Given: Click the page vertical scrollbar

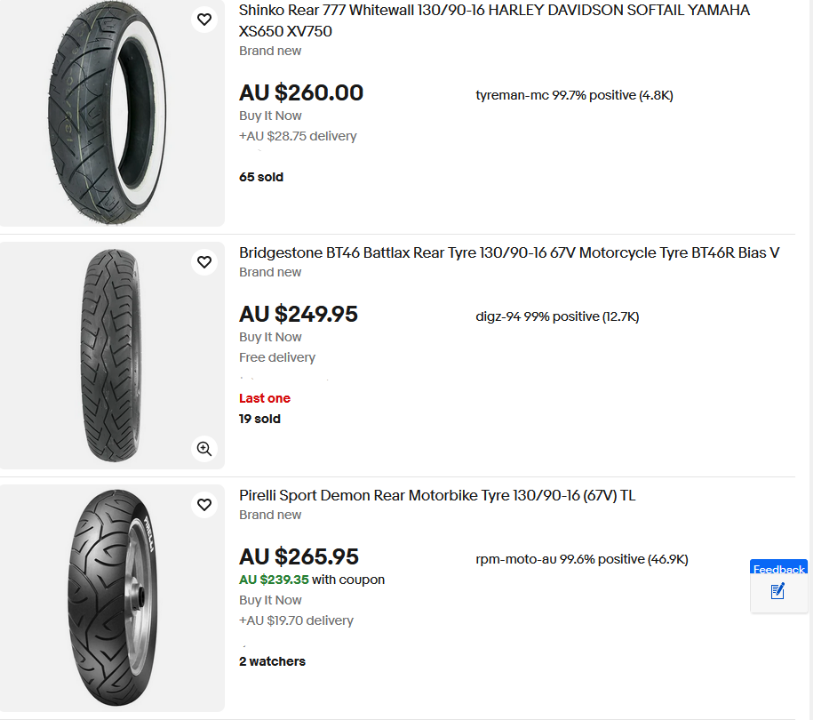Looking at the screenshot, I should [x=808, y=360].
